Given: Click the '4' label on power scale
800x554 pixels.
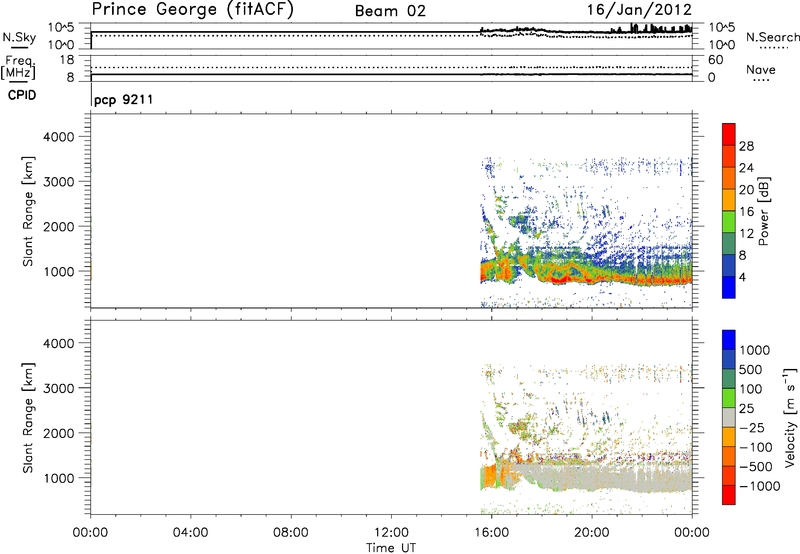Looking at the screenshot, I should pyautogui.click(x=743, y=277).
